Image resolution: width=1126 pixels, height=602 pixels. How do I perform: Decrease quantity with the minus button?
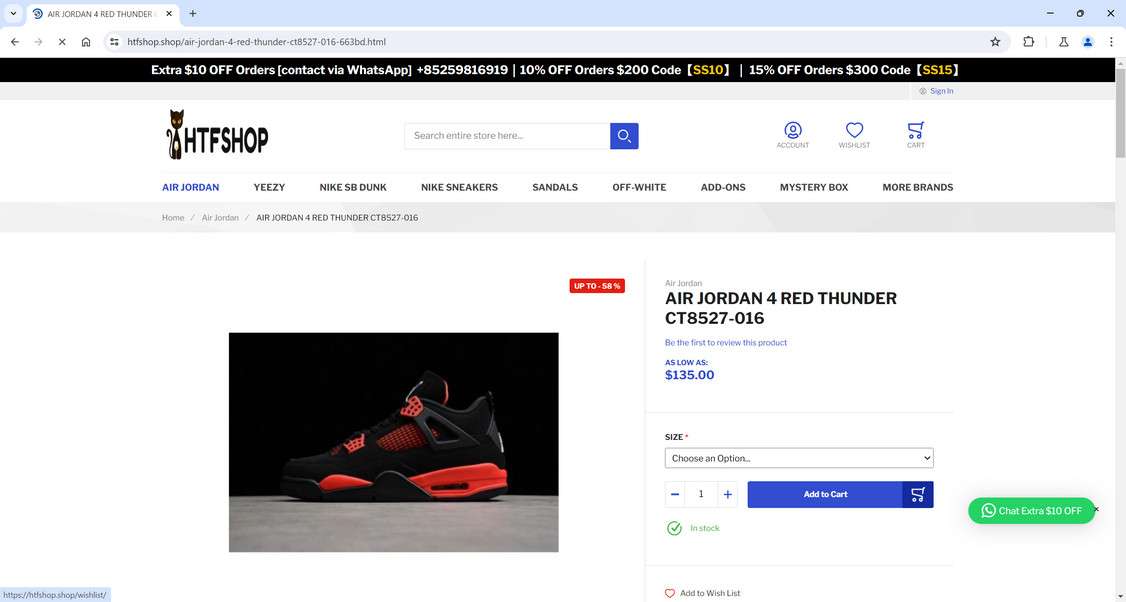(x=675, y=494)
